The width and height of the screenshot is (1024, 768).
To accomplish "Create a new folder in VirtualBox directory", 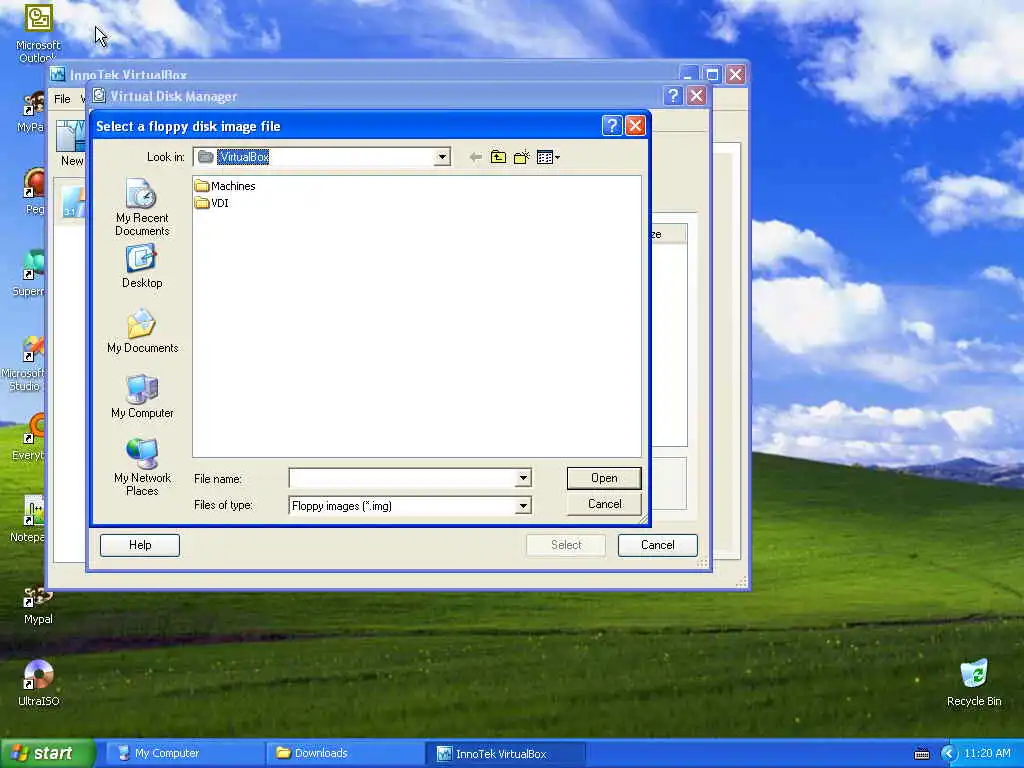I will (x=521, y=157).
